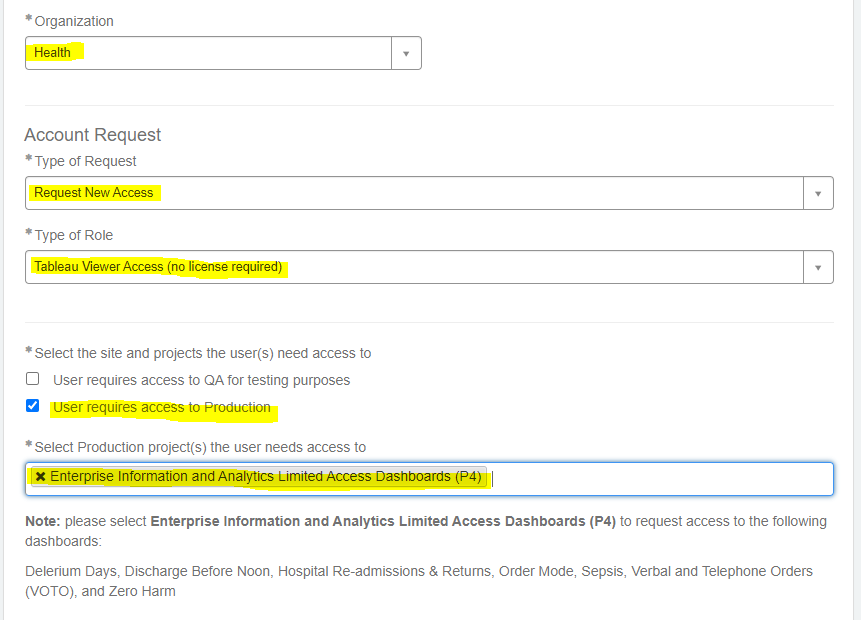This screenshot has height=620, width=861.
Task: Expand the Type of Request dropdown arrow
Action: [x=818, y=193]
